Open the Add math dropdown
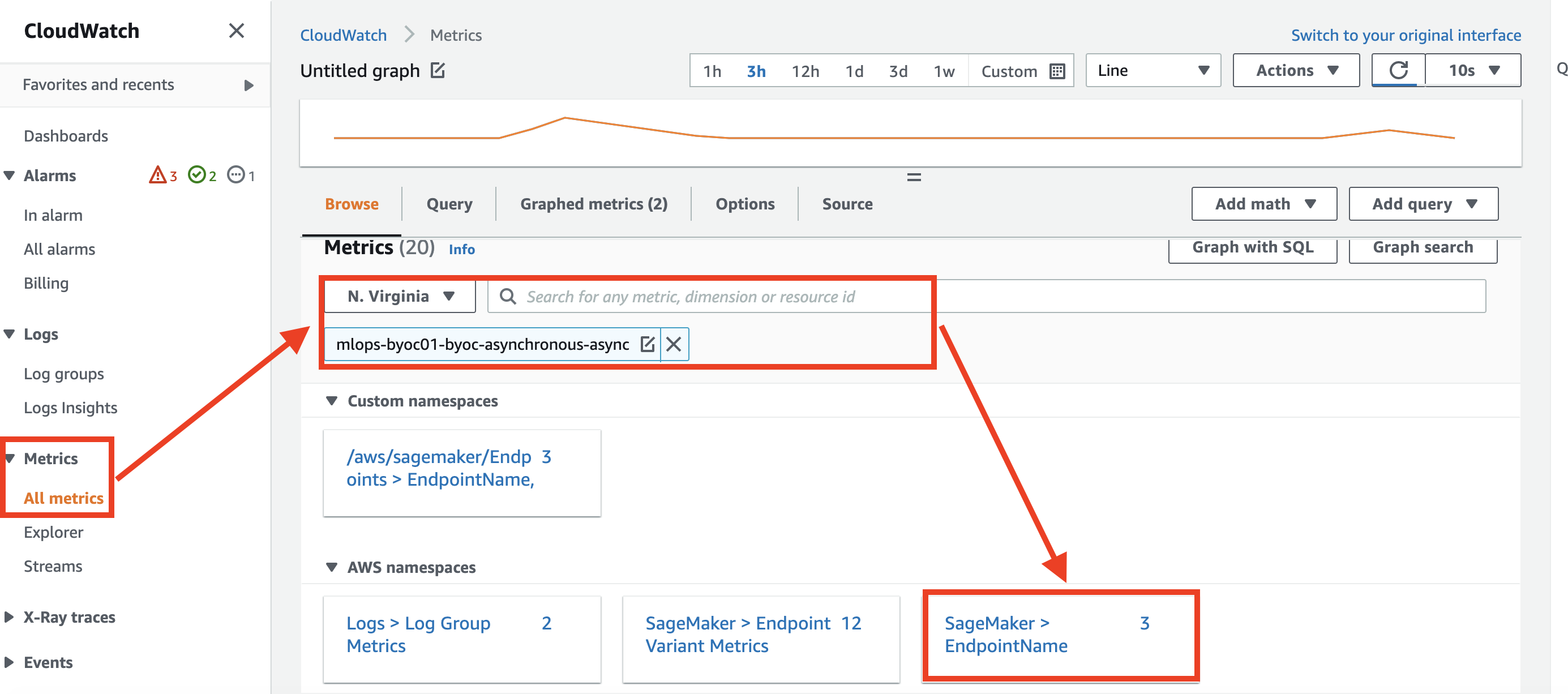This screenshot has height=694, width=1568. [1263, 204]
